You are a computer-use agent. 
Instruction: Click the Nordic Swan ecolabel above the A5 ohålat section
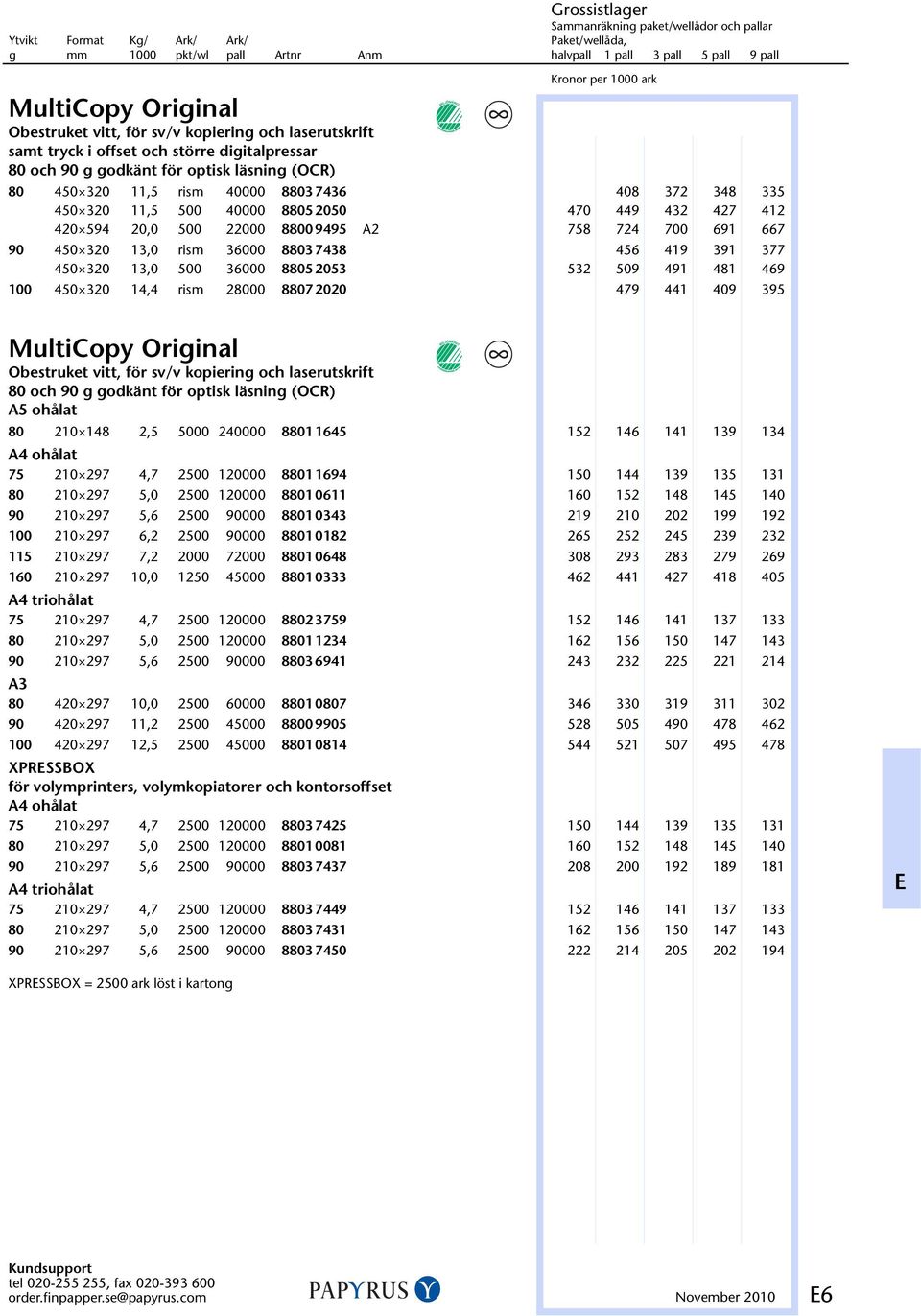tap(449, 356)
